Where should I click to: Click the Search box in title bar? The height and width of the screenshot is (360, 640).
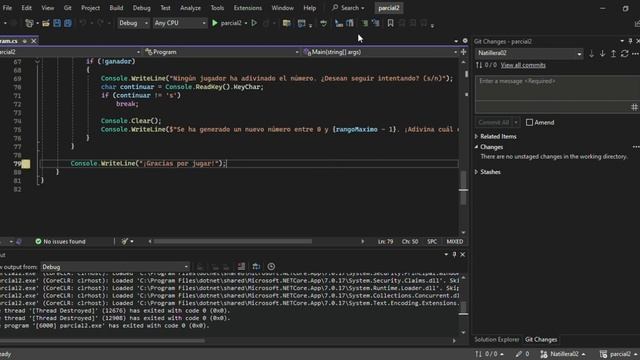click(349, 8)
